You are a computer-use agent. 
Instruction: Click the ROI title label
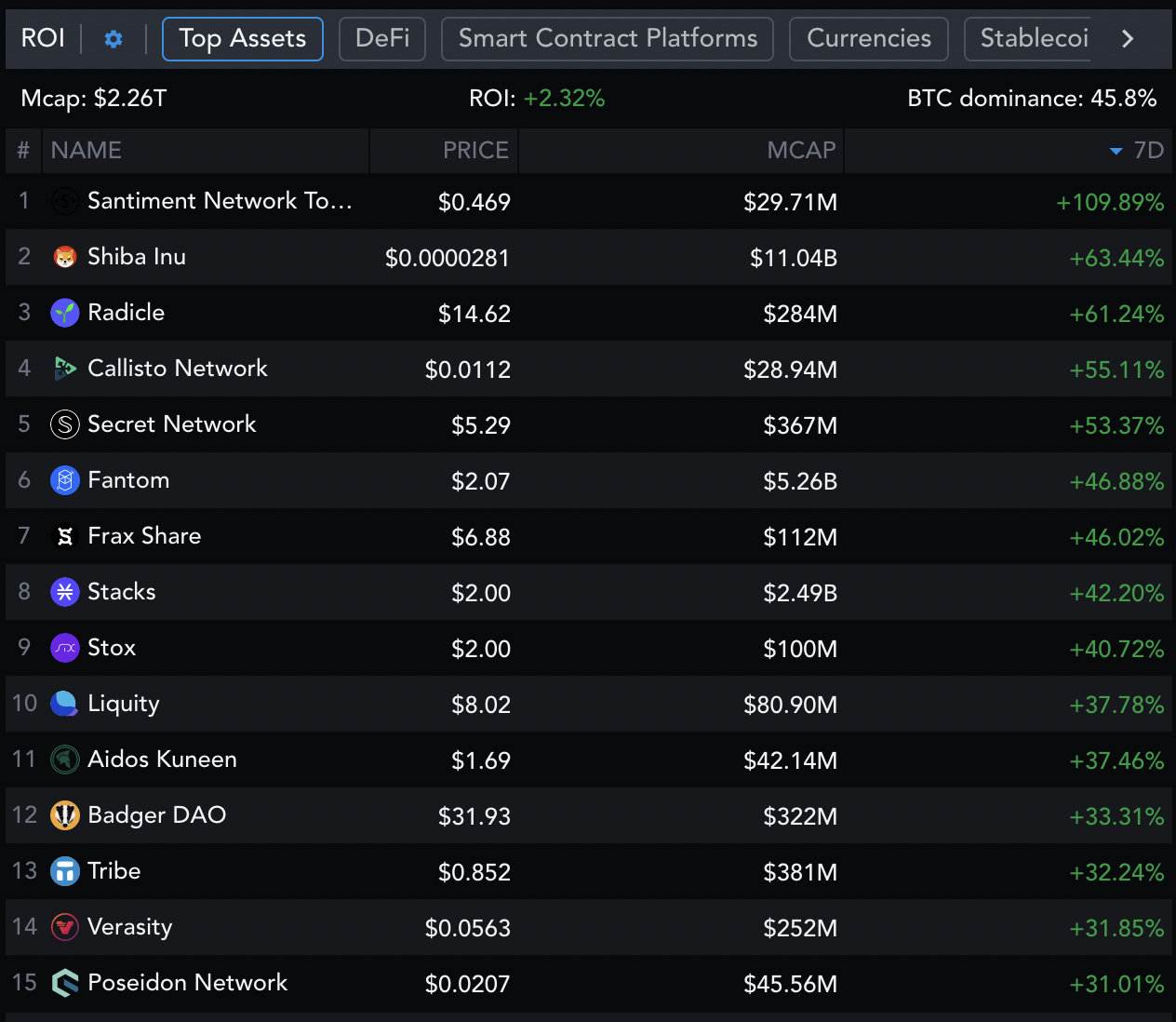(43, 39)
